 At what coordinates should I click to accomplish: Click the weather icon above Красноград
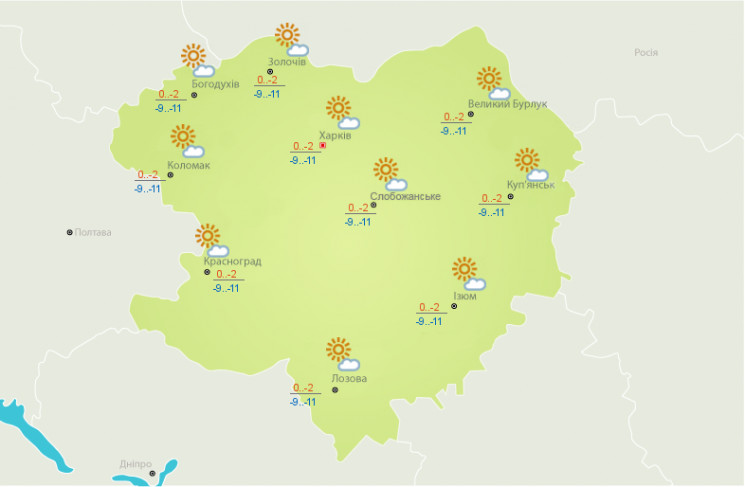point(212,240)
